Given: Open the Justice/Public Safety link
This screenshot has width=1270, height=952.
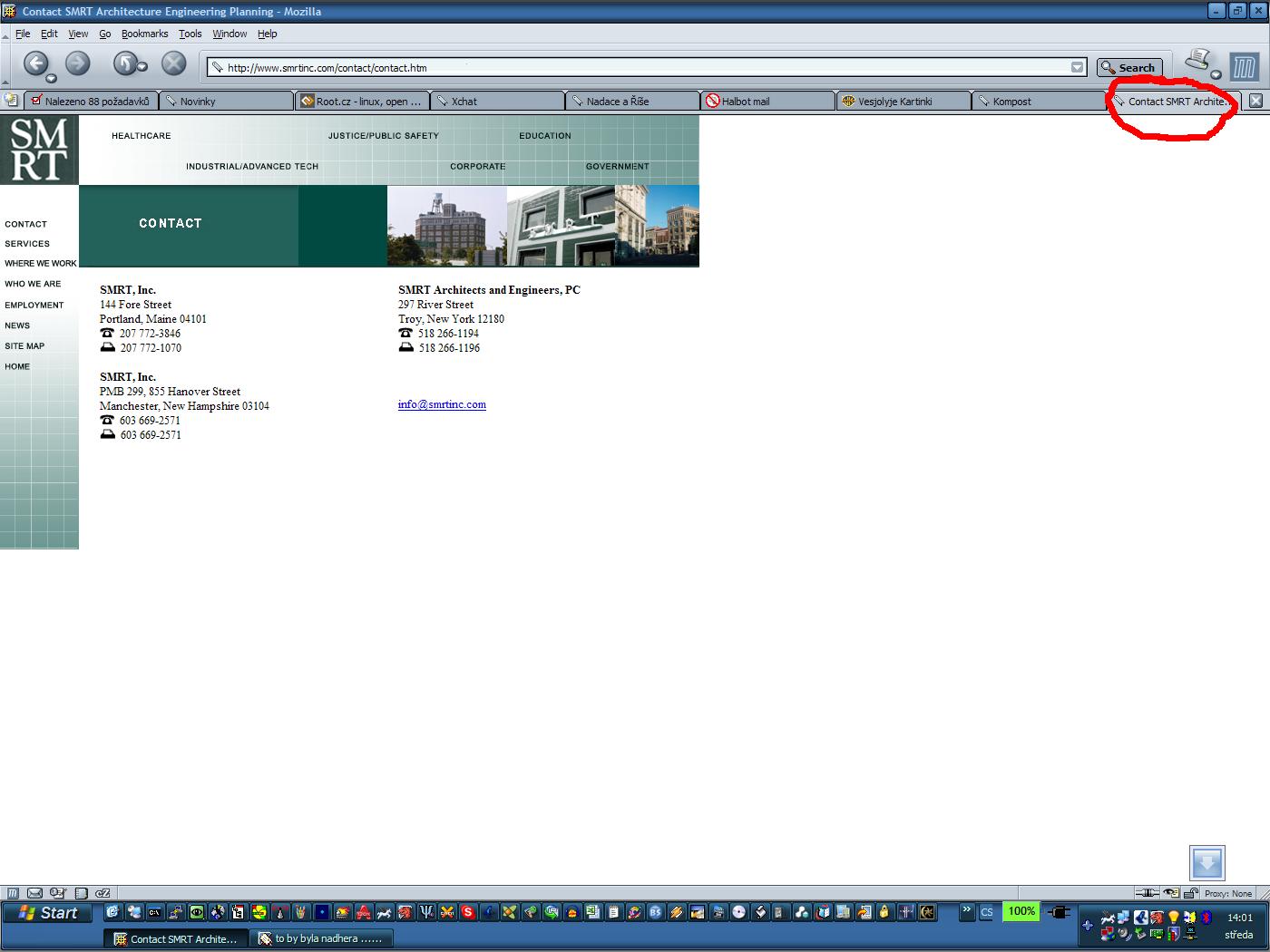Looking at the screenshot, I should (x=384, y=136).
